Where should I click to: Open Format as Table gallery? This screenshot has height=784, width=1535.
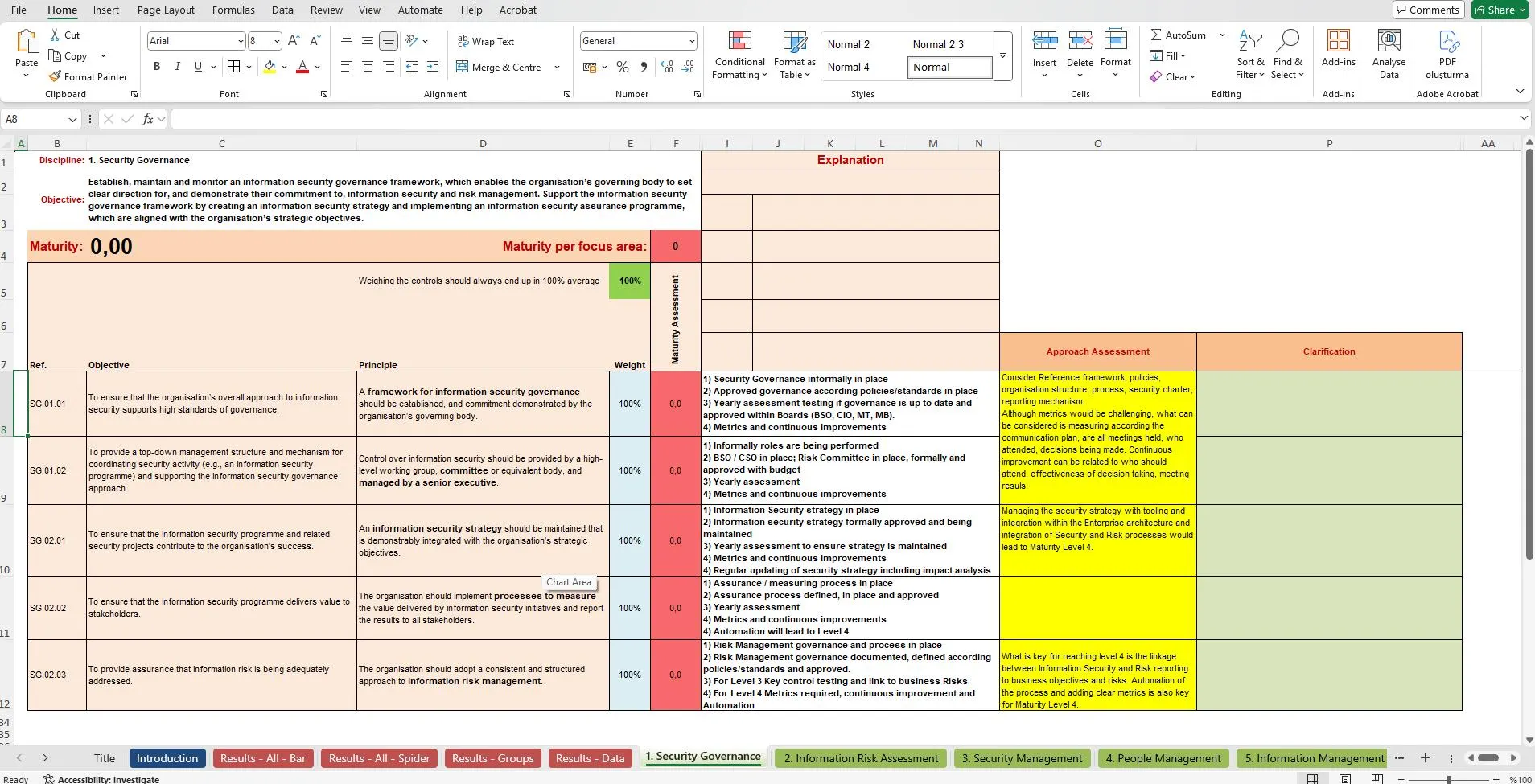[x=794, y=55]
